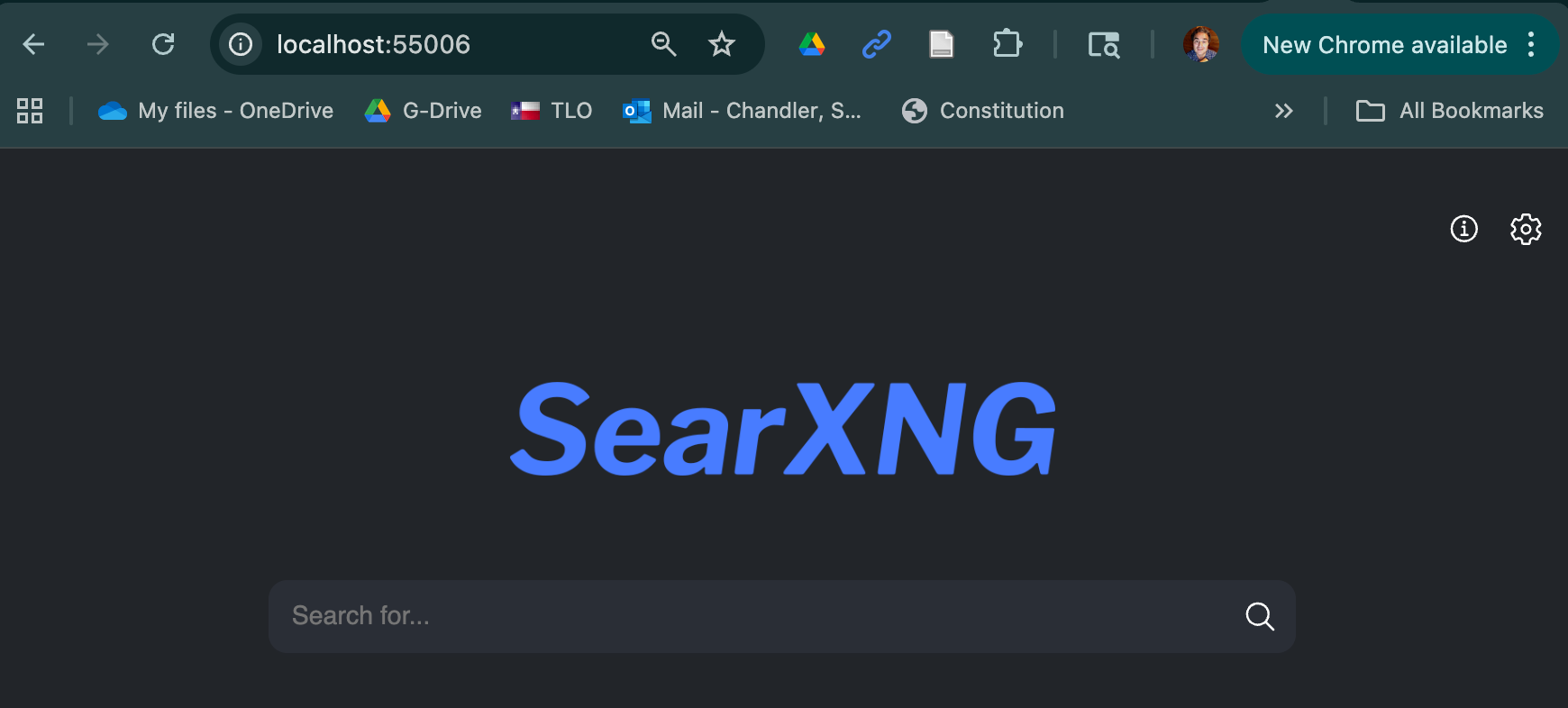Open the SearXNG about info icon
The image size is (1568, 708).
[x=1463, y=229]
